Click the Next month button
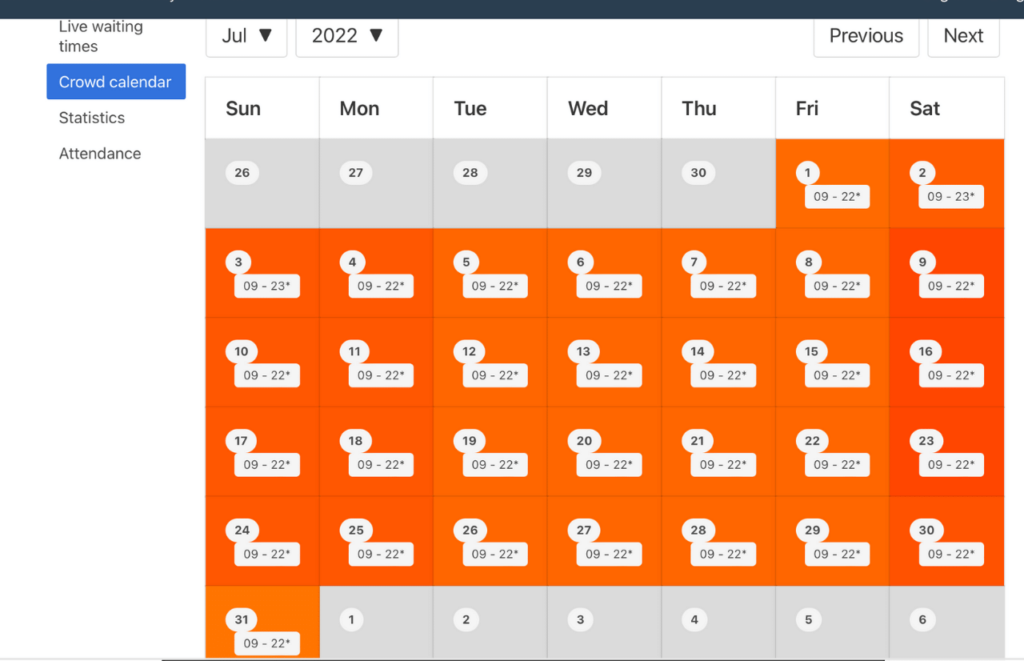Viewport: 1024px width, 661px height. (963, 36)
